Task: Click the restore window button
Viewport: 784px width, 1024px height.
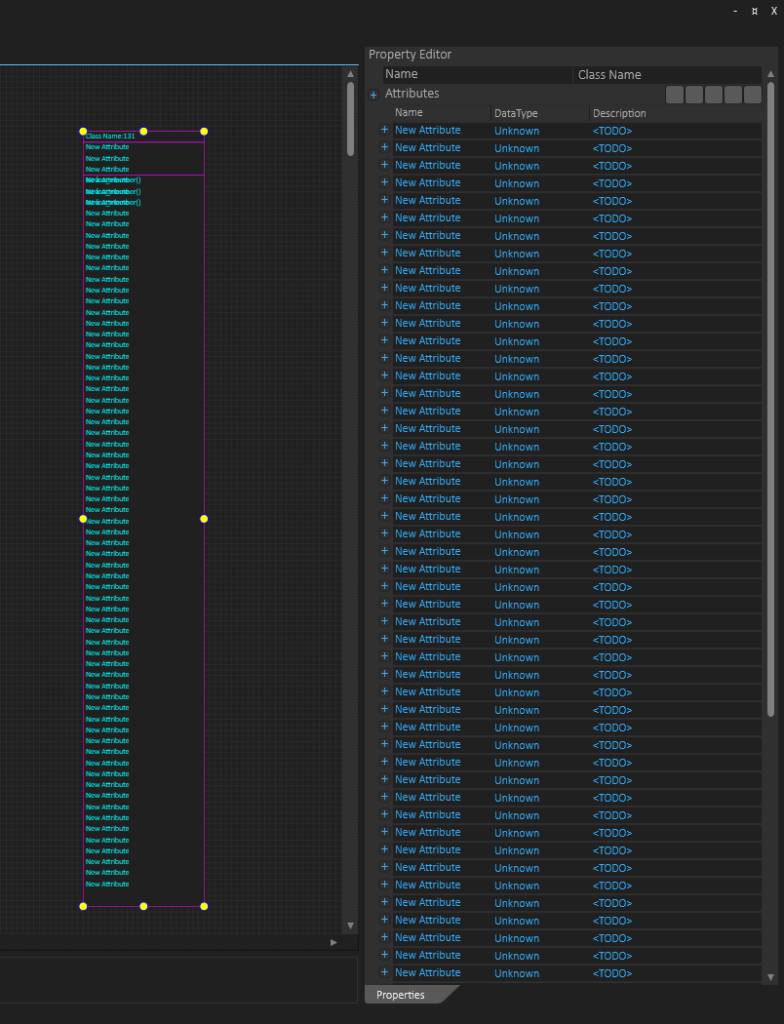Action: (755, 11)
